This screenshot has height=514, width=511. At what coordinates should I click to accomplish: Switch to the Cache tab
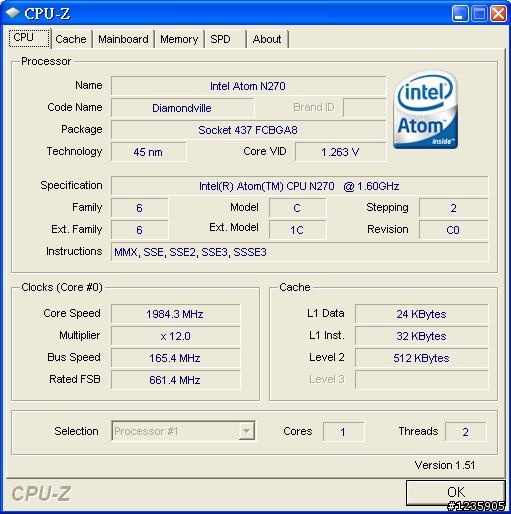(71, 39)
